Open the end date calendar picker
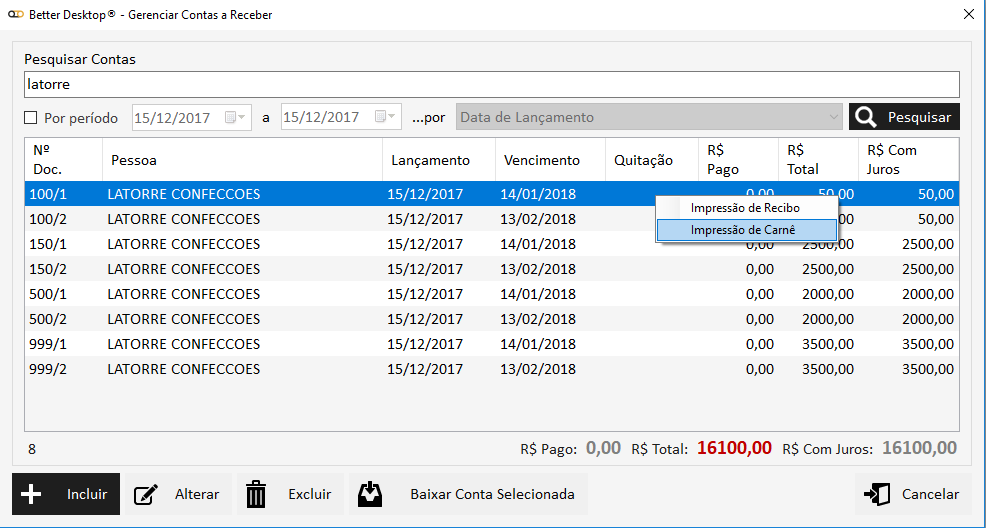The height and width of the screenshot is (528, 986). click(x=385, y=117)
